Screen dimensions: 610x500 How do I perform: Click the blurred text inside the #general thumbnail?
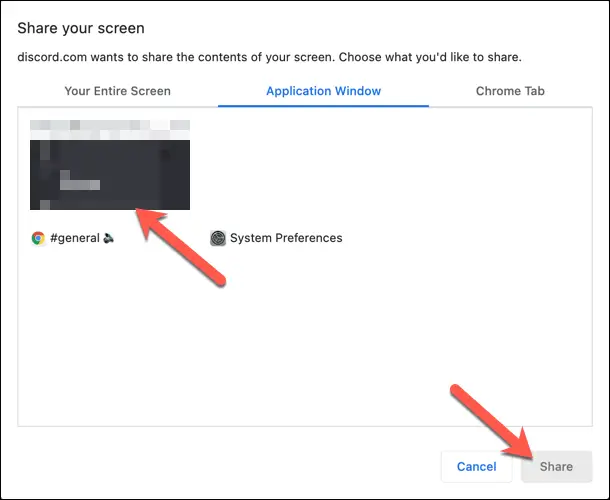pos(80,184)
